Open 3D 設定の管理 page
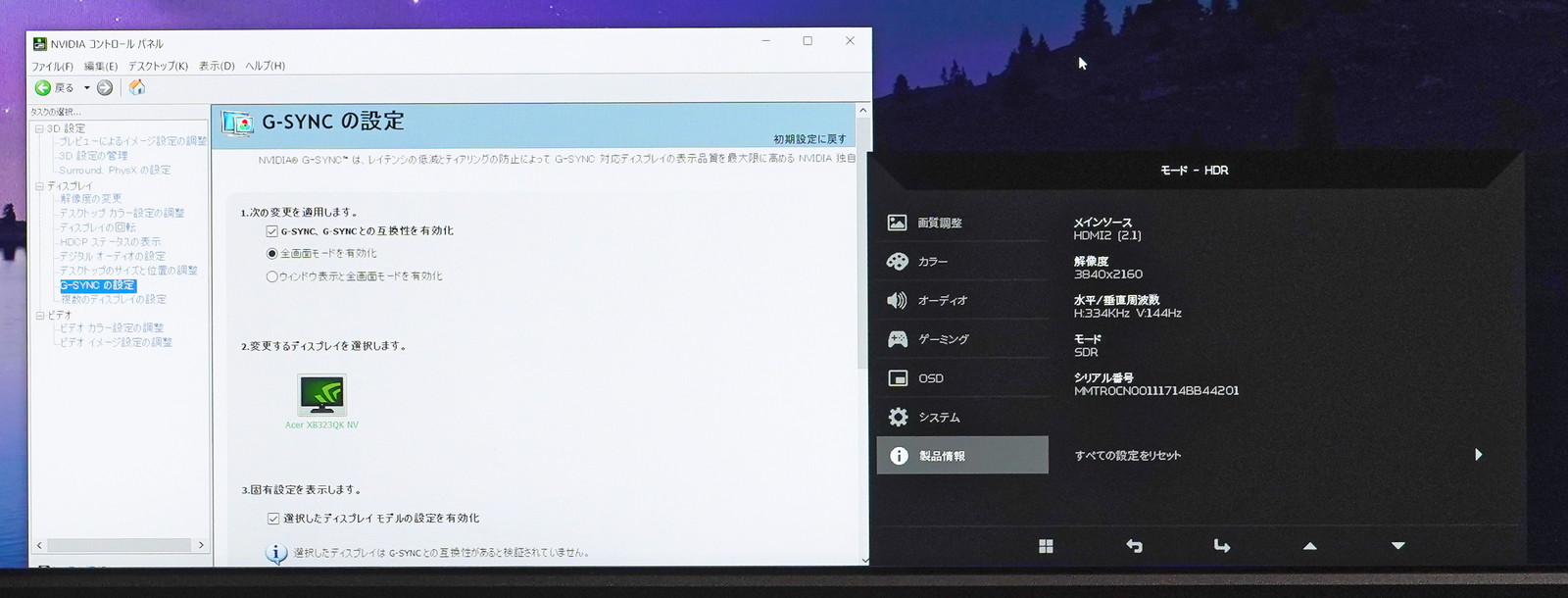Viewport: 1568px width, 598px height. tap(93, 156)
